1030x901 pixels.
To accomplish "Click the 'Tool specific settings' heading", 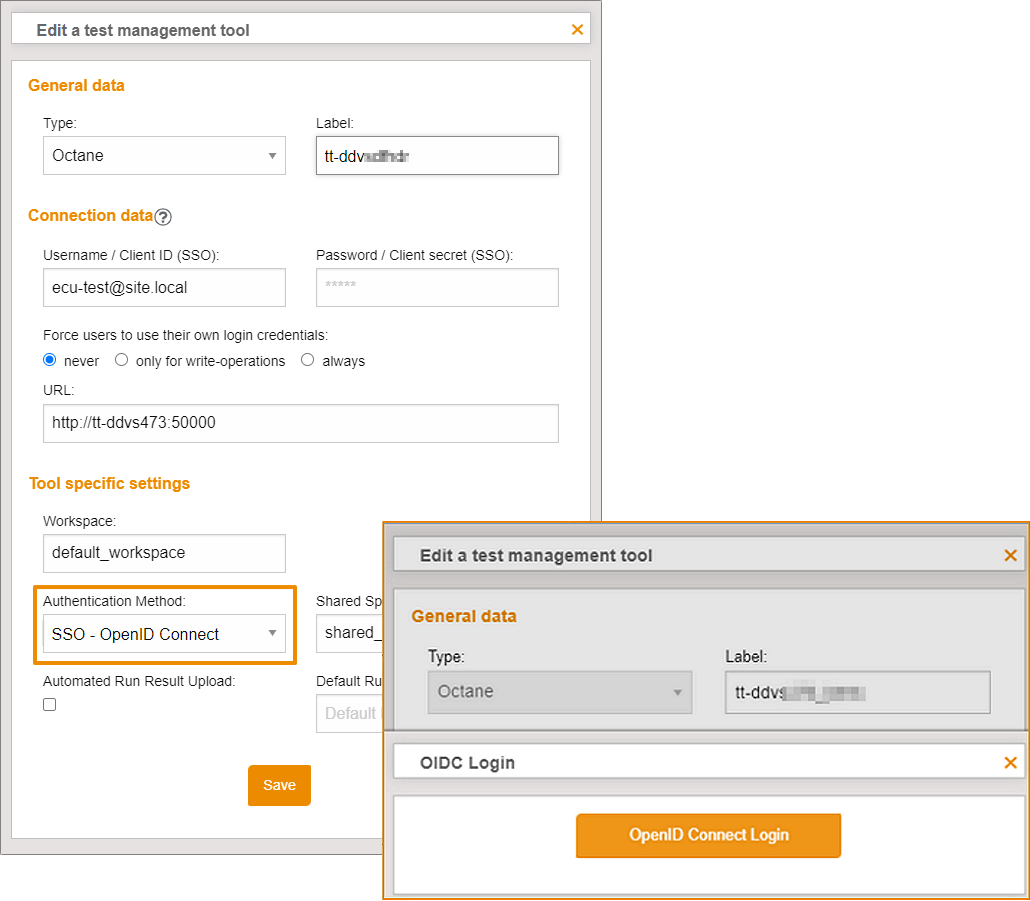I will click(x=110, y=484).
